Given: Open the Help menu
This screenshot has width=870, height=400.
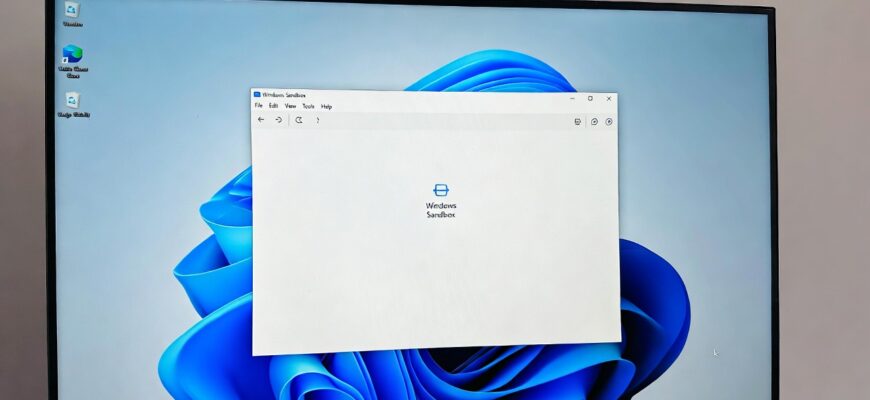Looking at the screenshot, I should [x=326, y=107].
